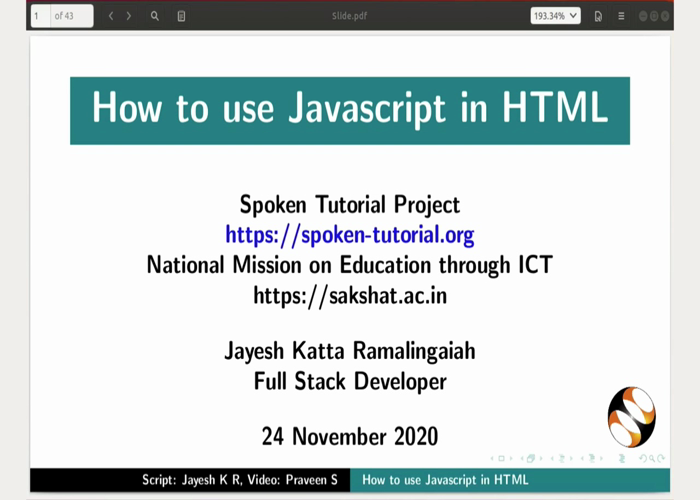This screenshot has height=500, width=700.
Task: Open file options icon beside zoom box
Action: tap(598, 16)
